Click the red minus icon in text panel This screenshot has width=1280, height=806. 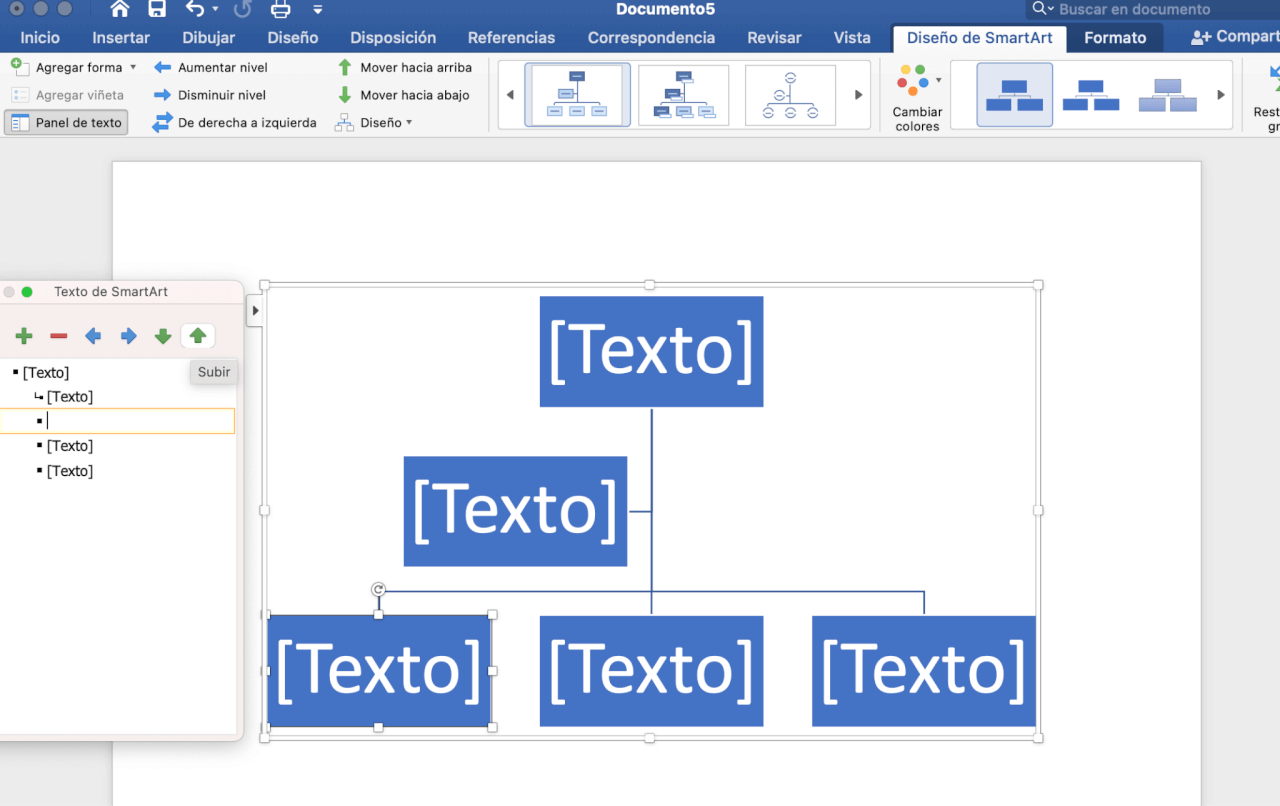59,337
